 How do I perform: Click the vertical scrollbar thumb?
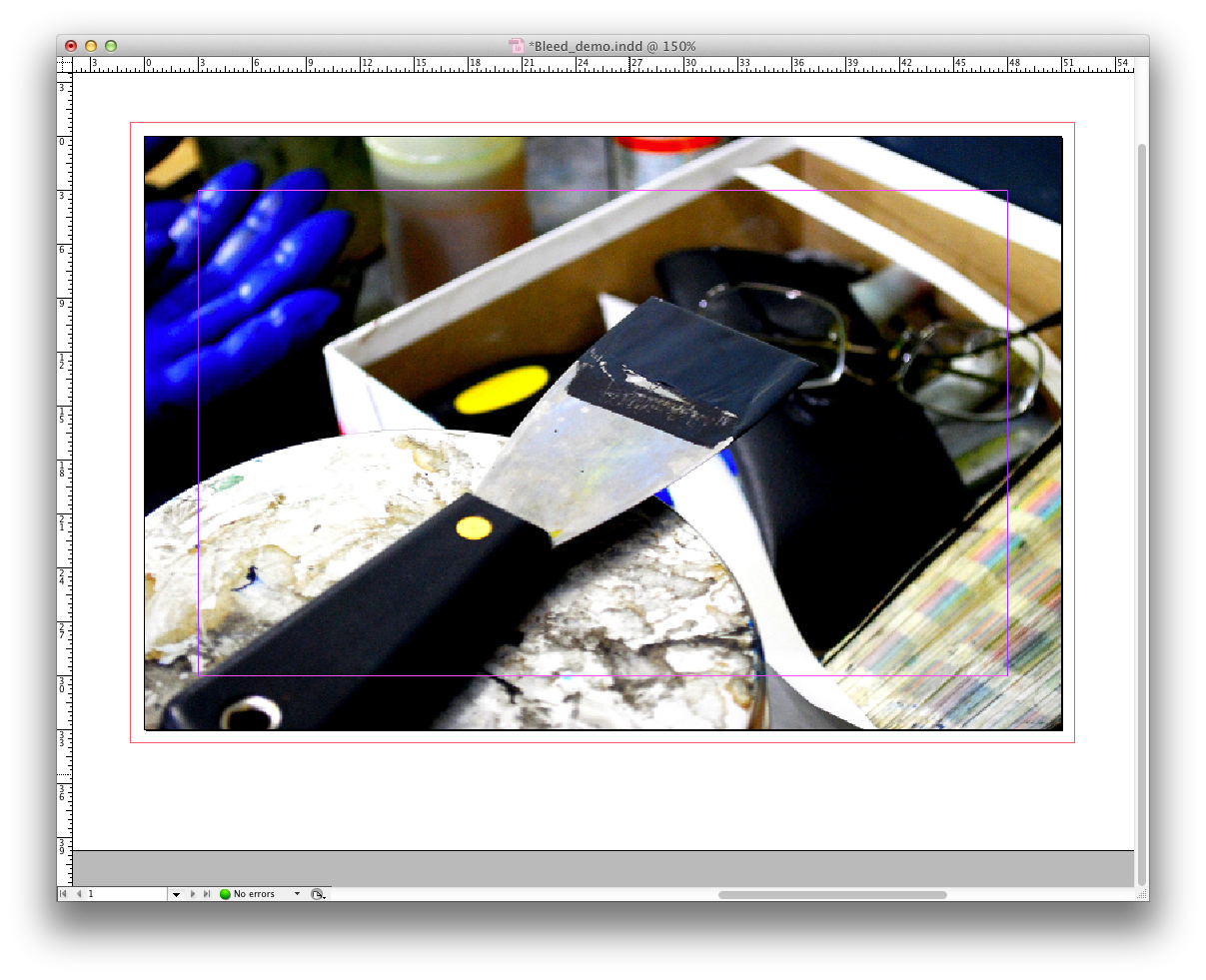1141,514
